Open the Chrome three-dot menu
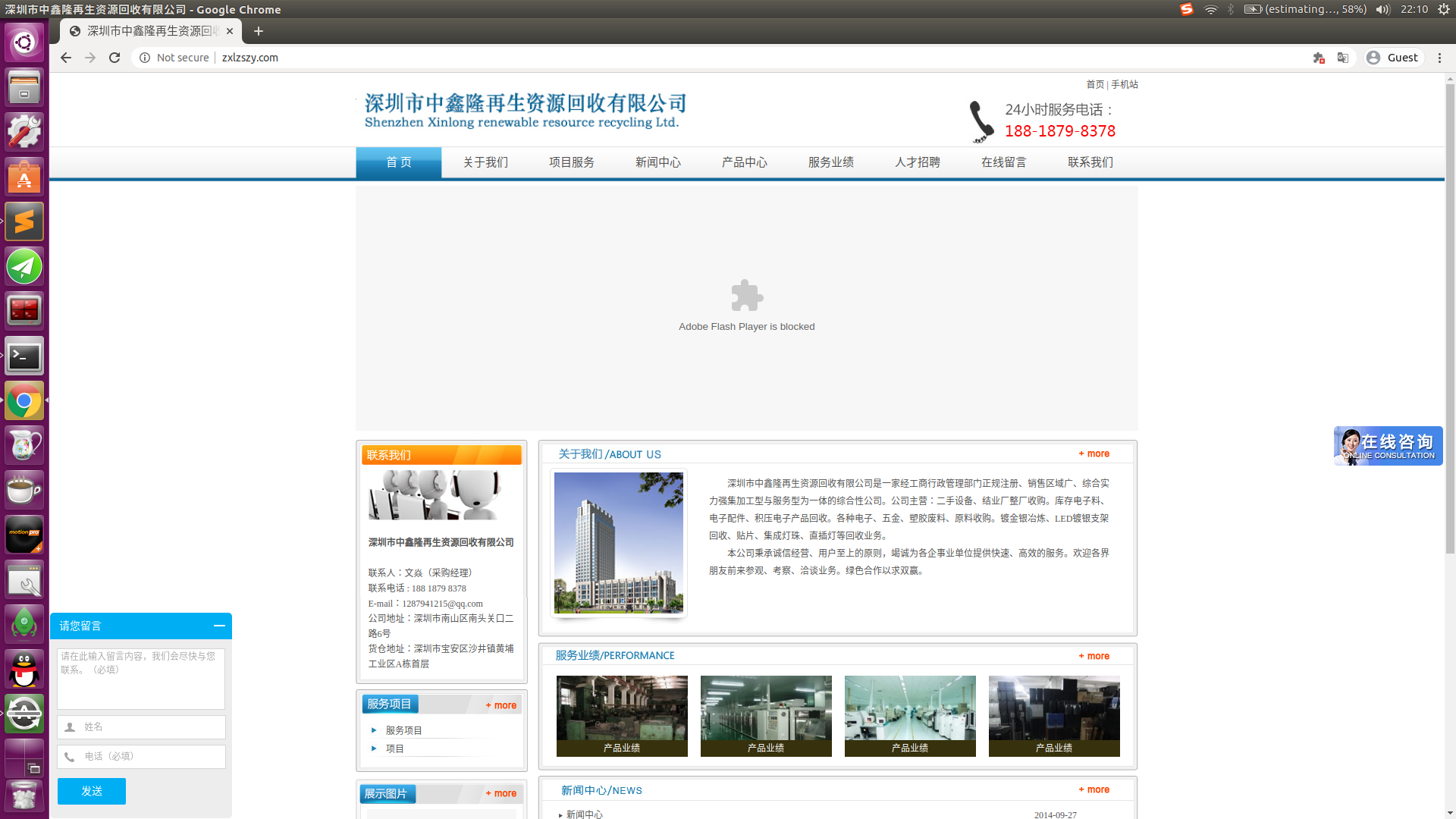Viewport: 1456px width, 819px height. coord(1439,58)
